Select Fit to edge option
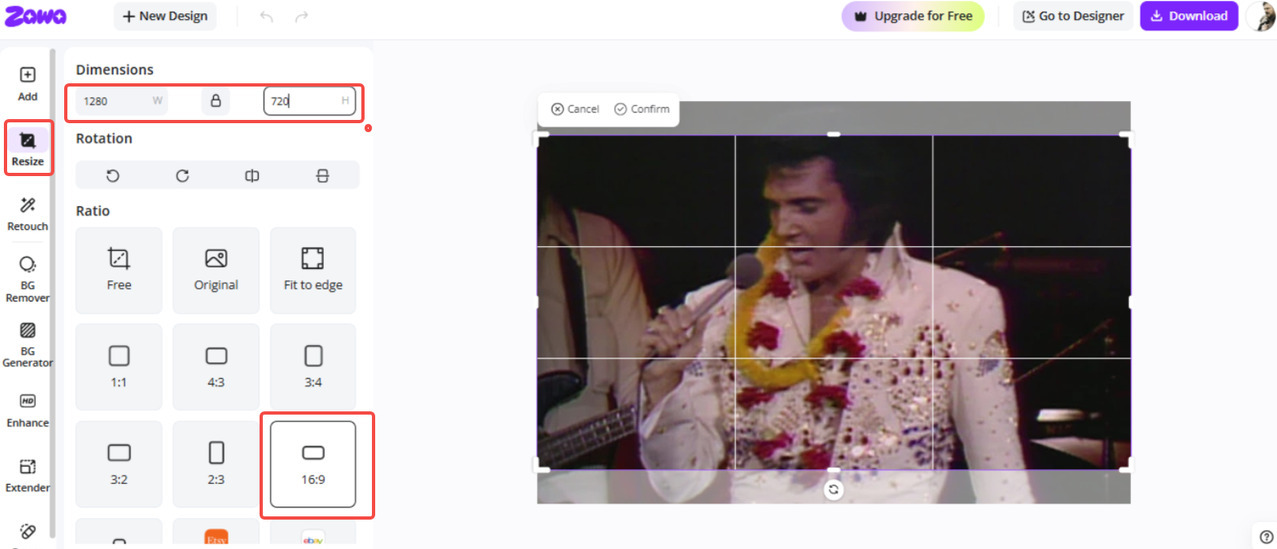 point(313,270)
